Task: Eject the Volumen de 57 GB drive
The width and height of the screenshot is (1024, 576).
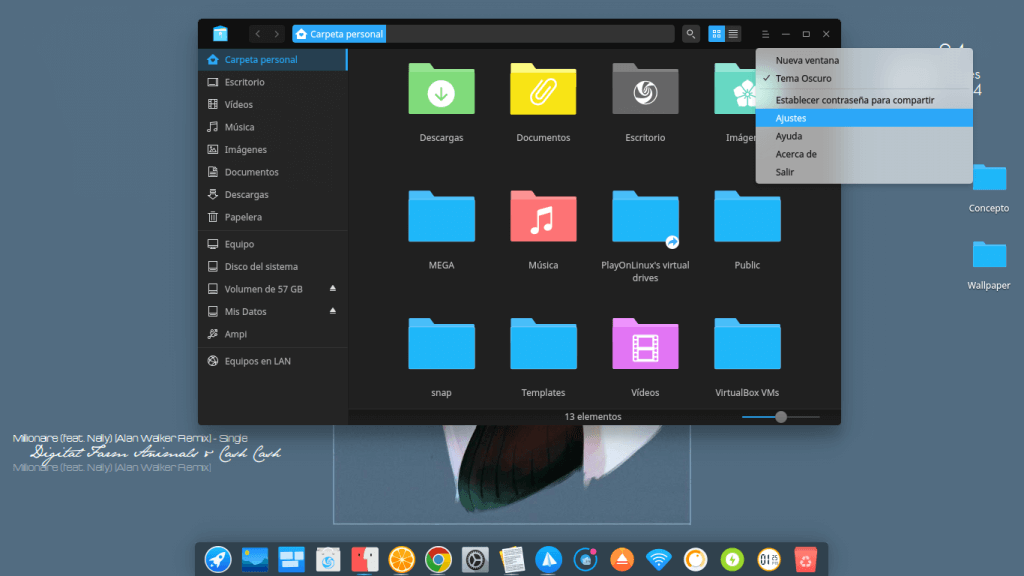Action: (x=333, y=289)
